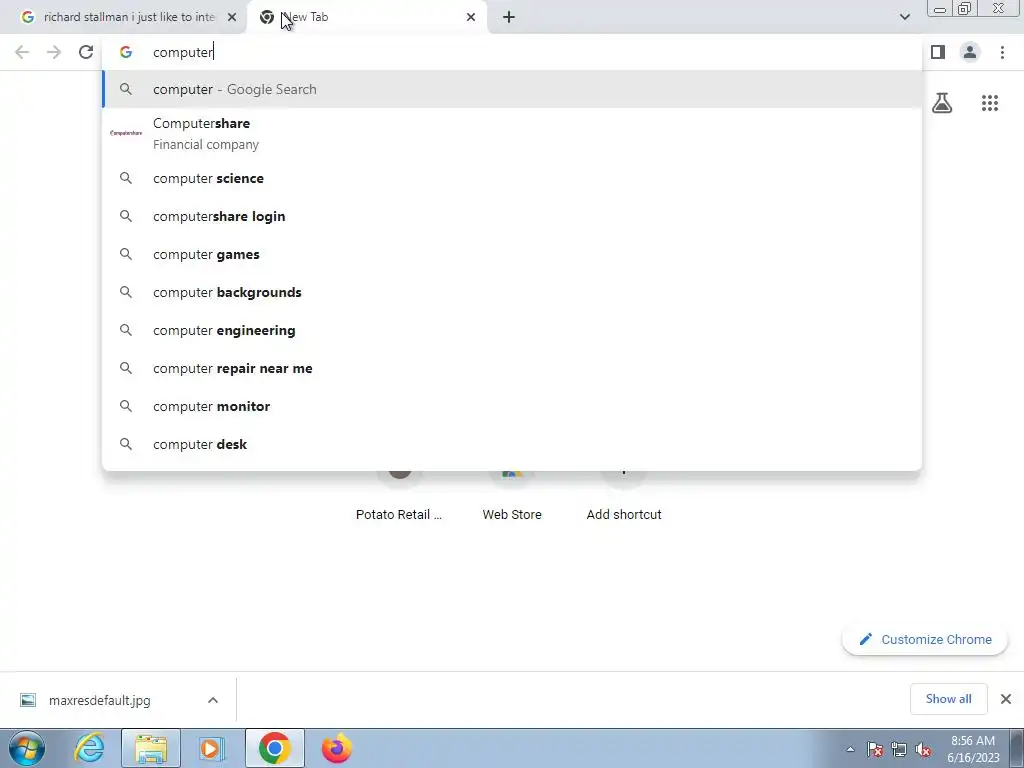The width and height of the screenshot is (1024, 768).
Task: Click the magnifier icon beside computer games
Action: coord(126,254)
